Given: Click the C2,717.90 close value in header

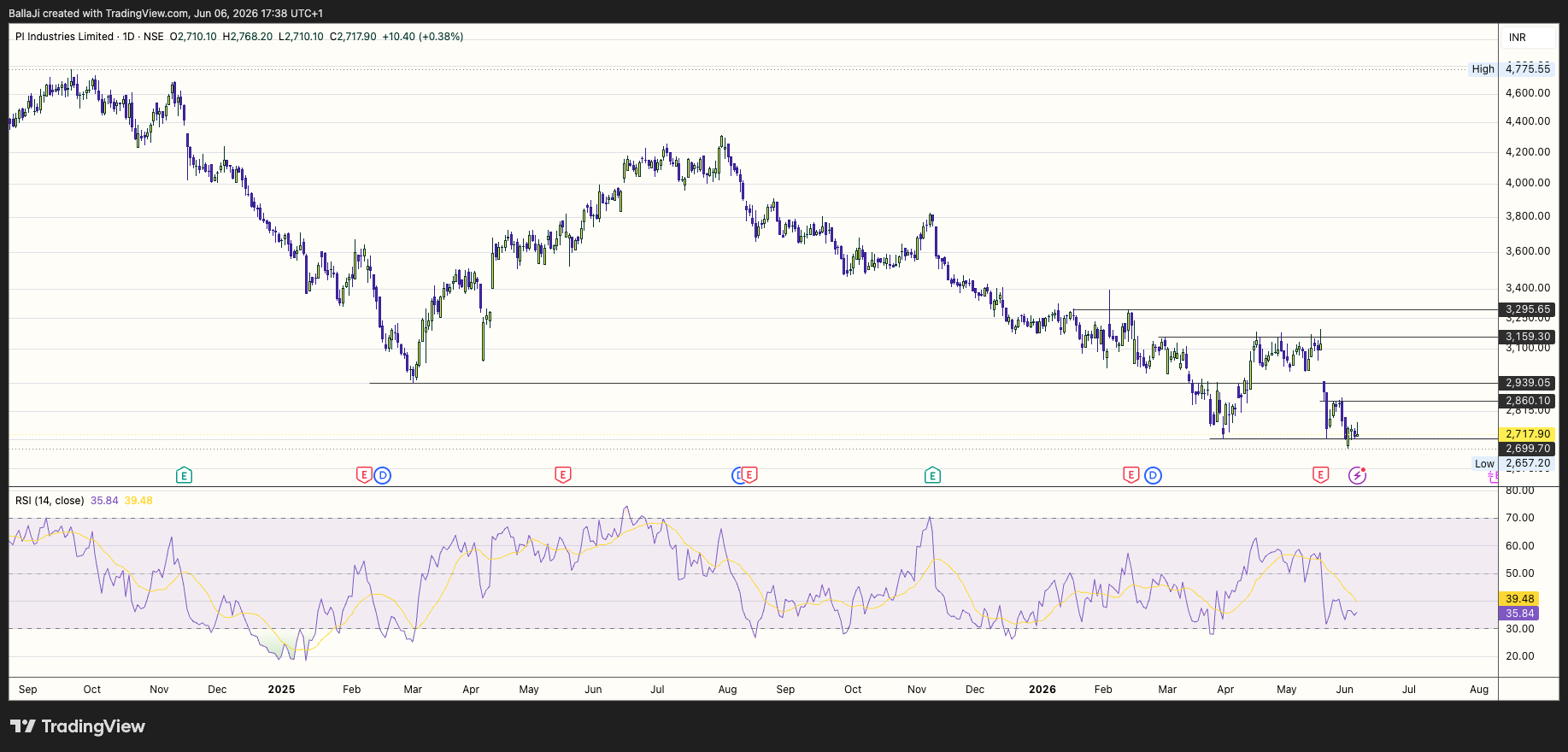Looking at the screenshot, I should (x=353, y=37).
